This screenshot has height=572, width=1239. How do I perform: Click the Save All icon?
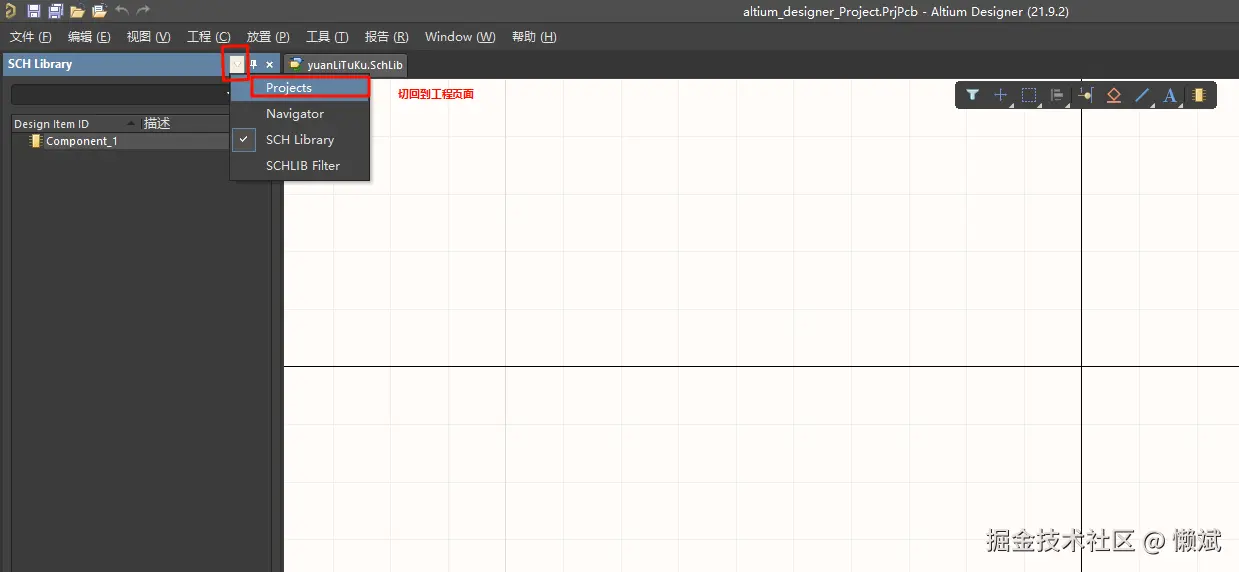[55, 11]
